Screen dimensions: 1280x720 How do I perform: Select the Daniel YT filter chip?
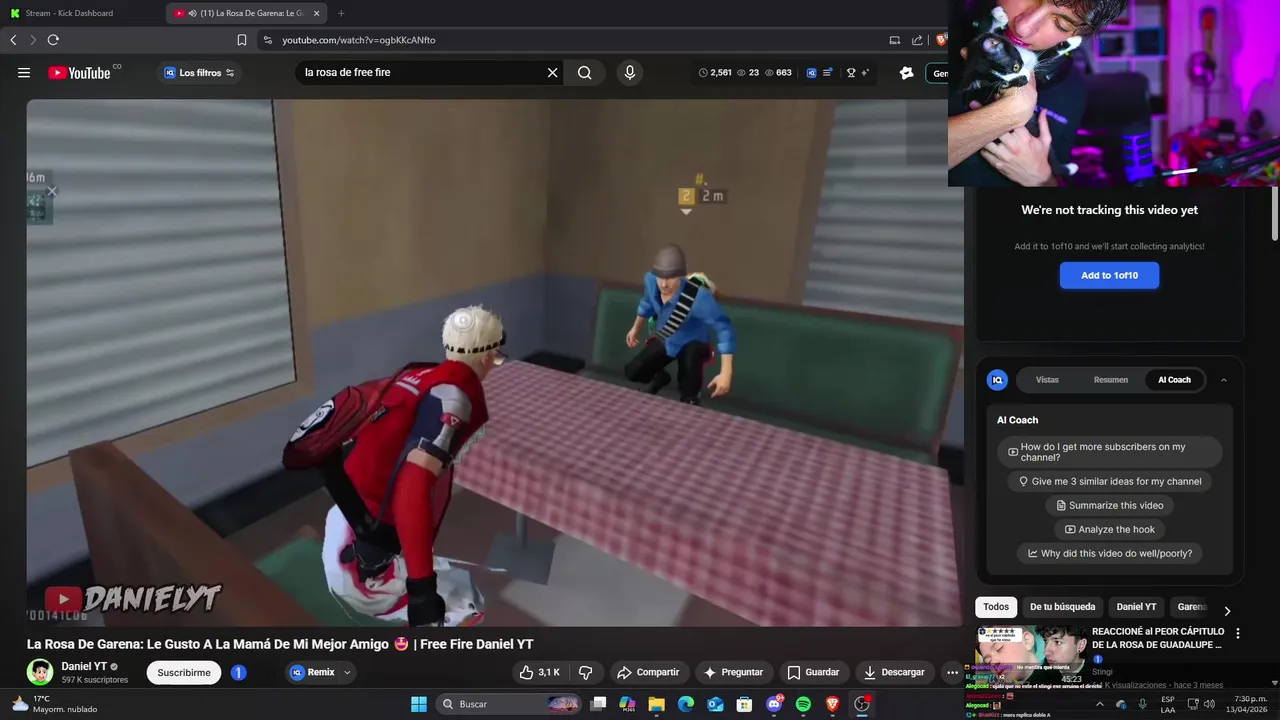[x=1136, y=607]
